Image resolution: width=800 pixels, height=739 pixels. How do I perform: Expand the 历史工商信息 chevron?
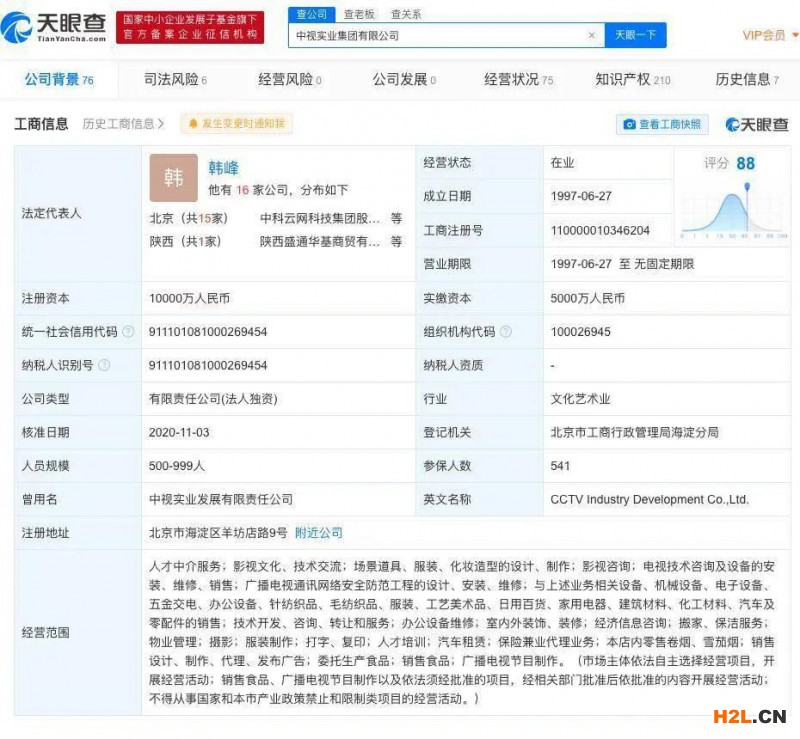[x=160, y=124]
